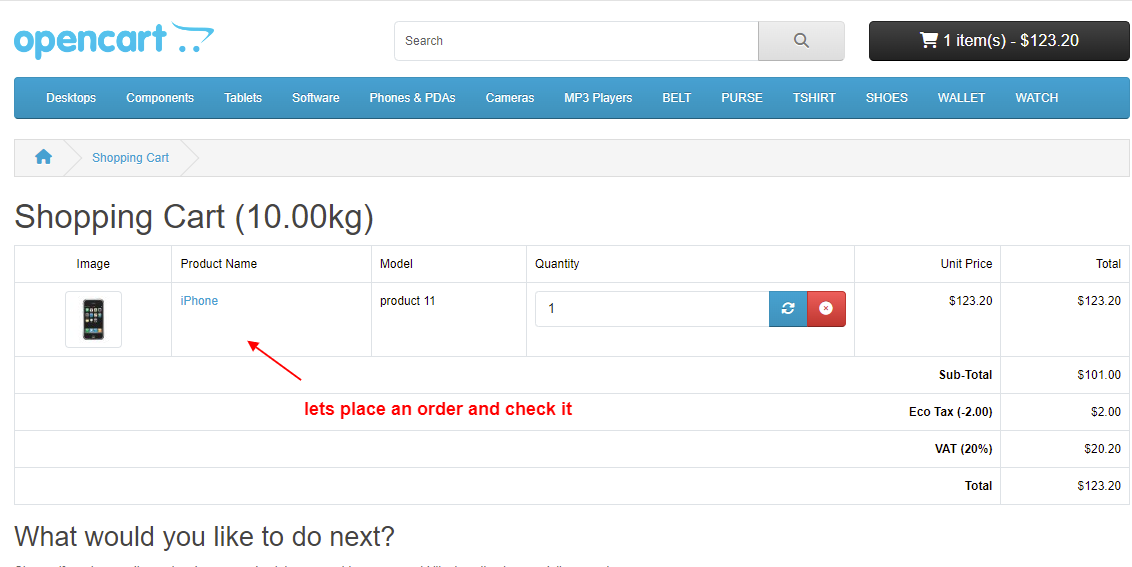Go to BELT category
1132x567 pixels.
(x=676, y=98)
